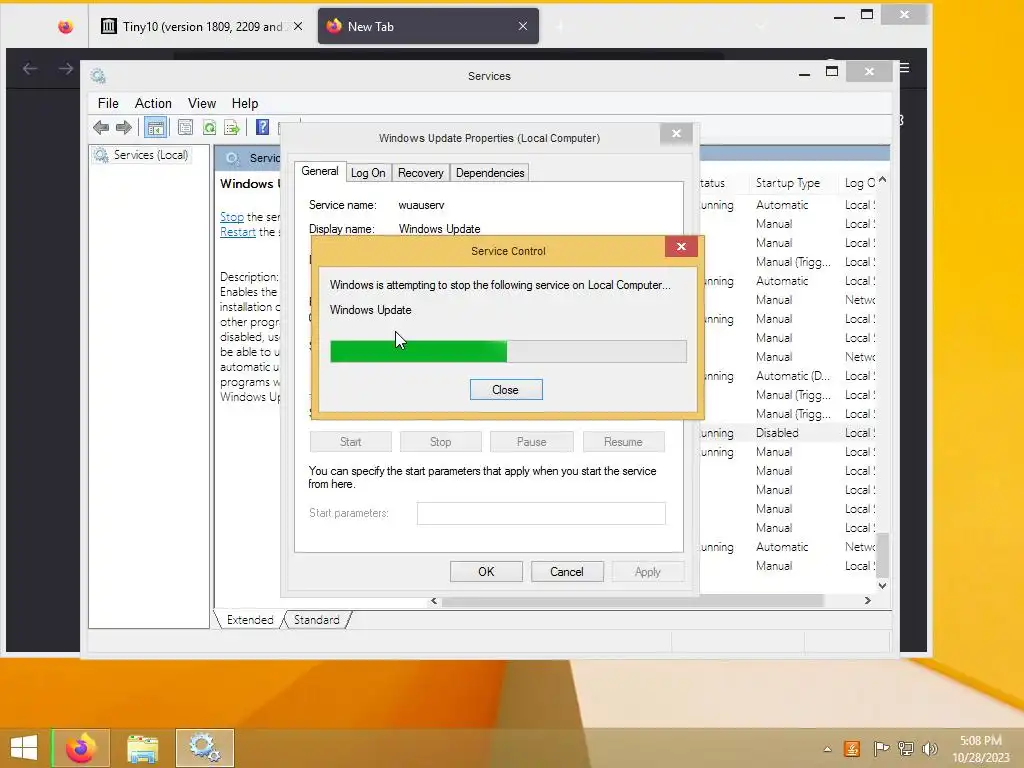1024x768 pixels.
Task: Toggle Show/Hide Console Tree toolbar icon
Action: [155, 127]
